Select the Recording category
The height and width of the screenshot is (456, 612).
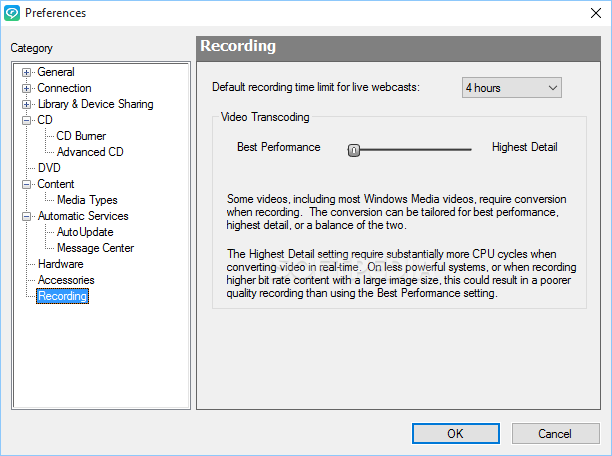pos(62,296)
